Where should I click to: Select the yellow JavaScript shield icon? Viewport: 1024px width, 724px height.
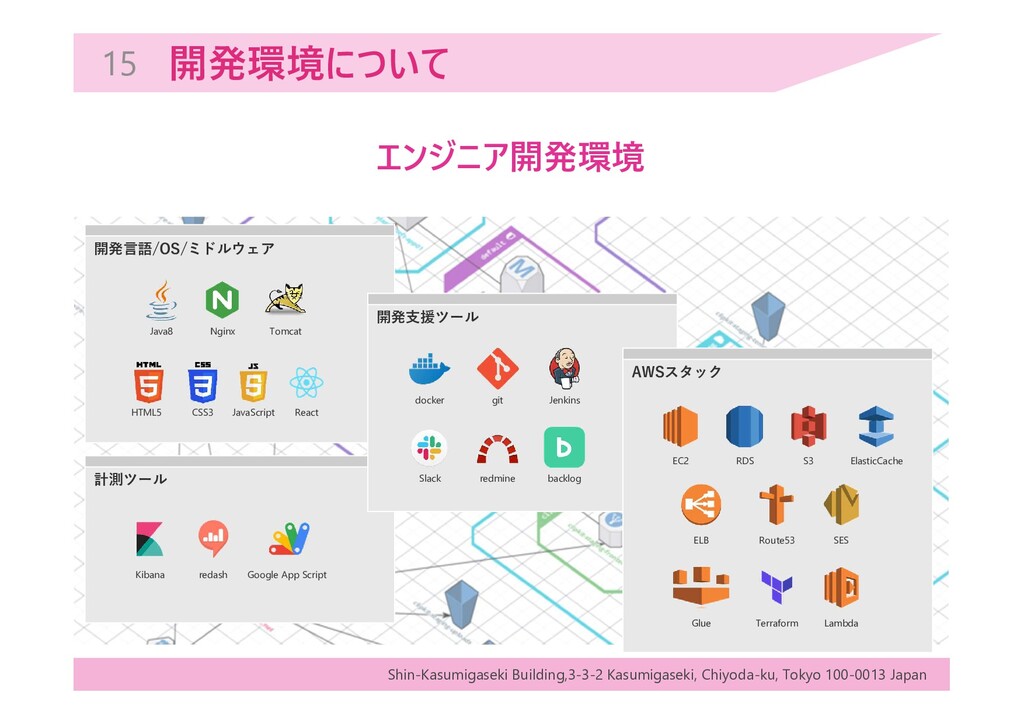[253, 382]
